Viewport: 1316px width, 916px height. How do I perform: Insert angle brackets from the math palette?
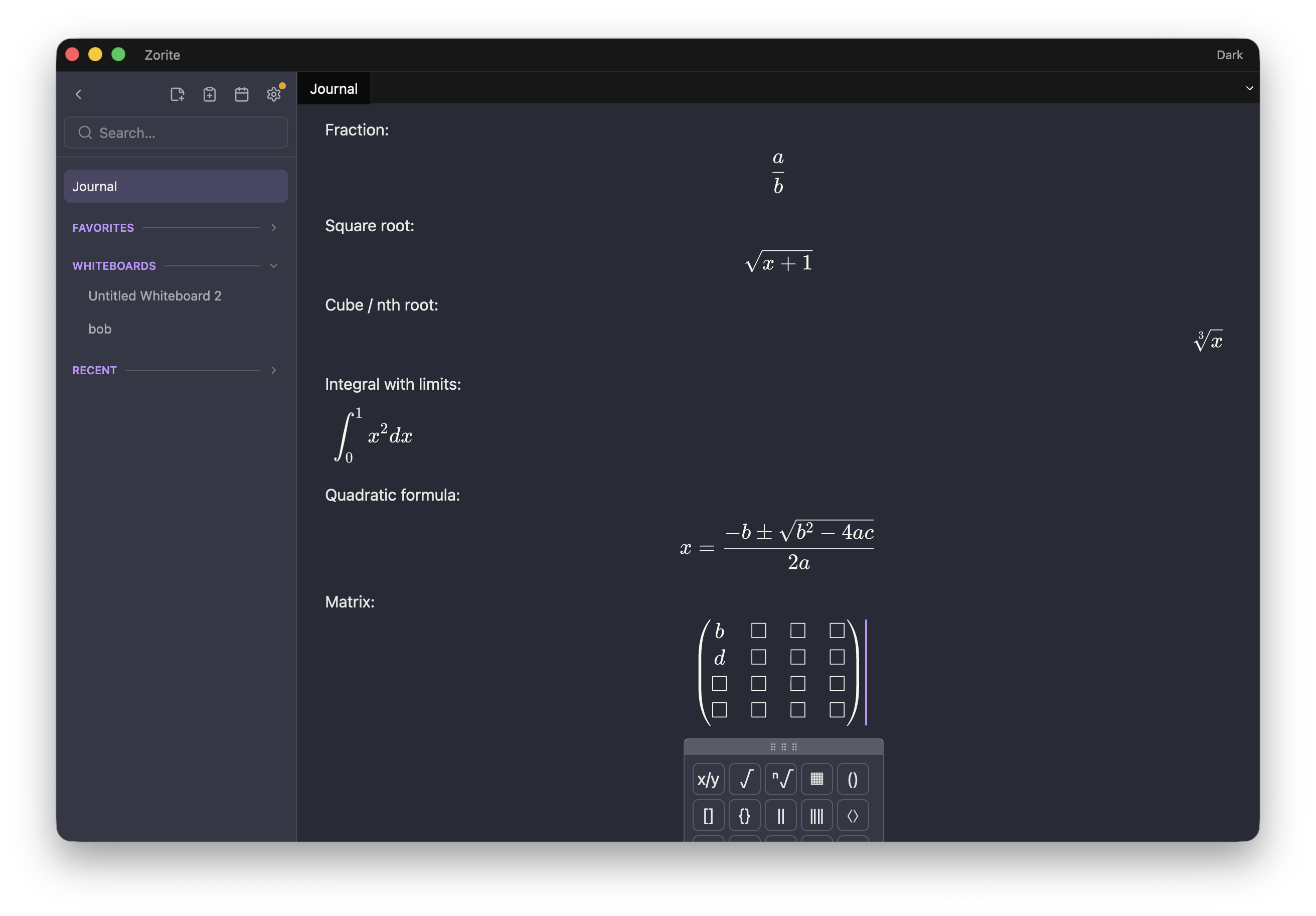[853, 816]
